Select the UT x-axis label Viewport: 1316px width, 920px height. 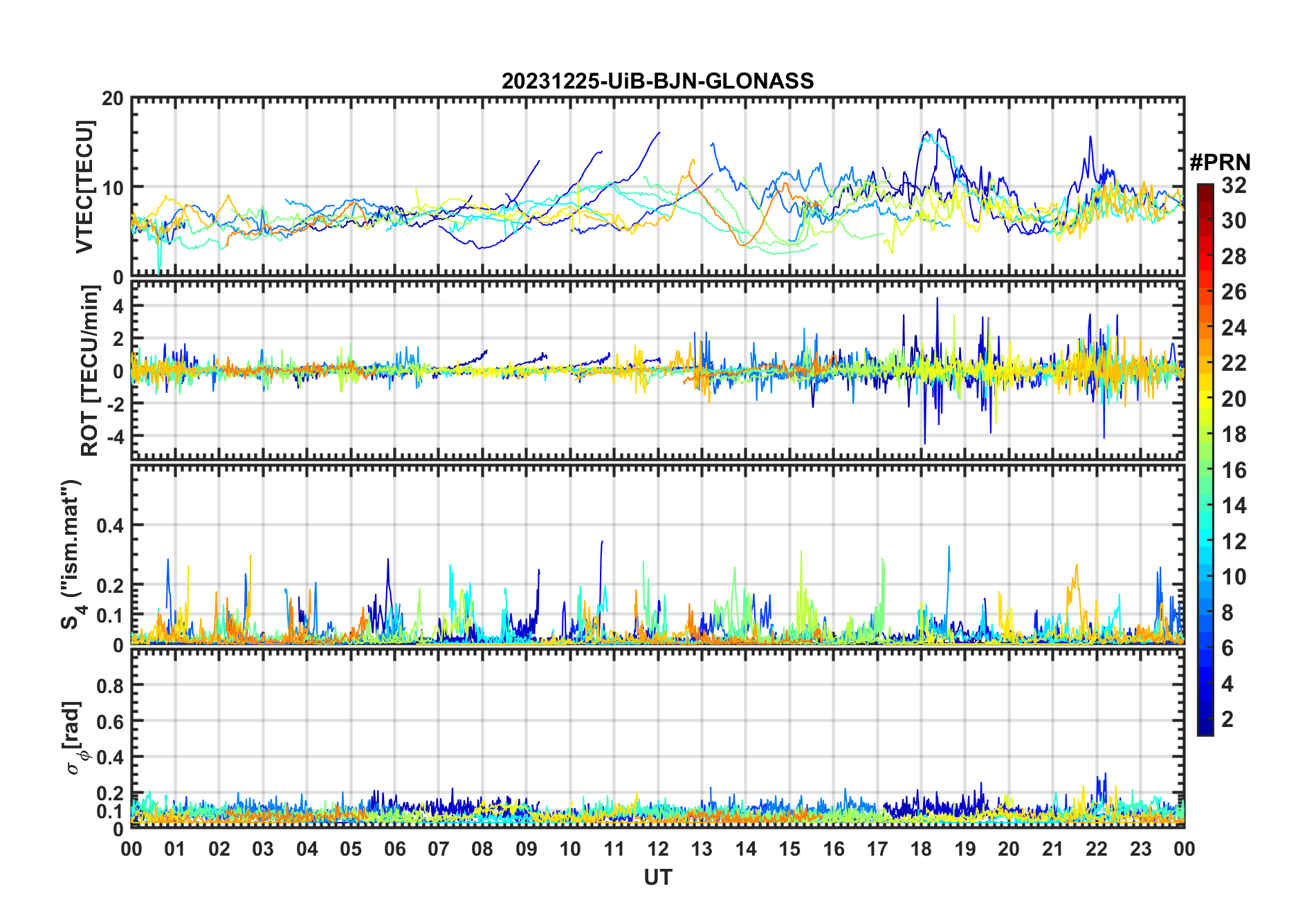coord(657,877)
